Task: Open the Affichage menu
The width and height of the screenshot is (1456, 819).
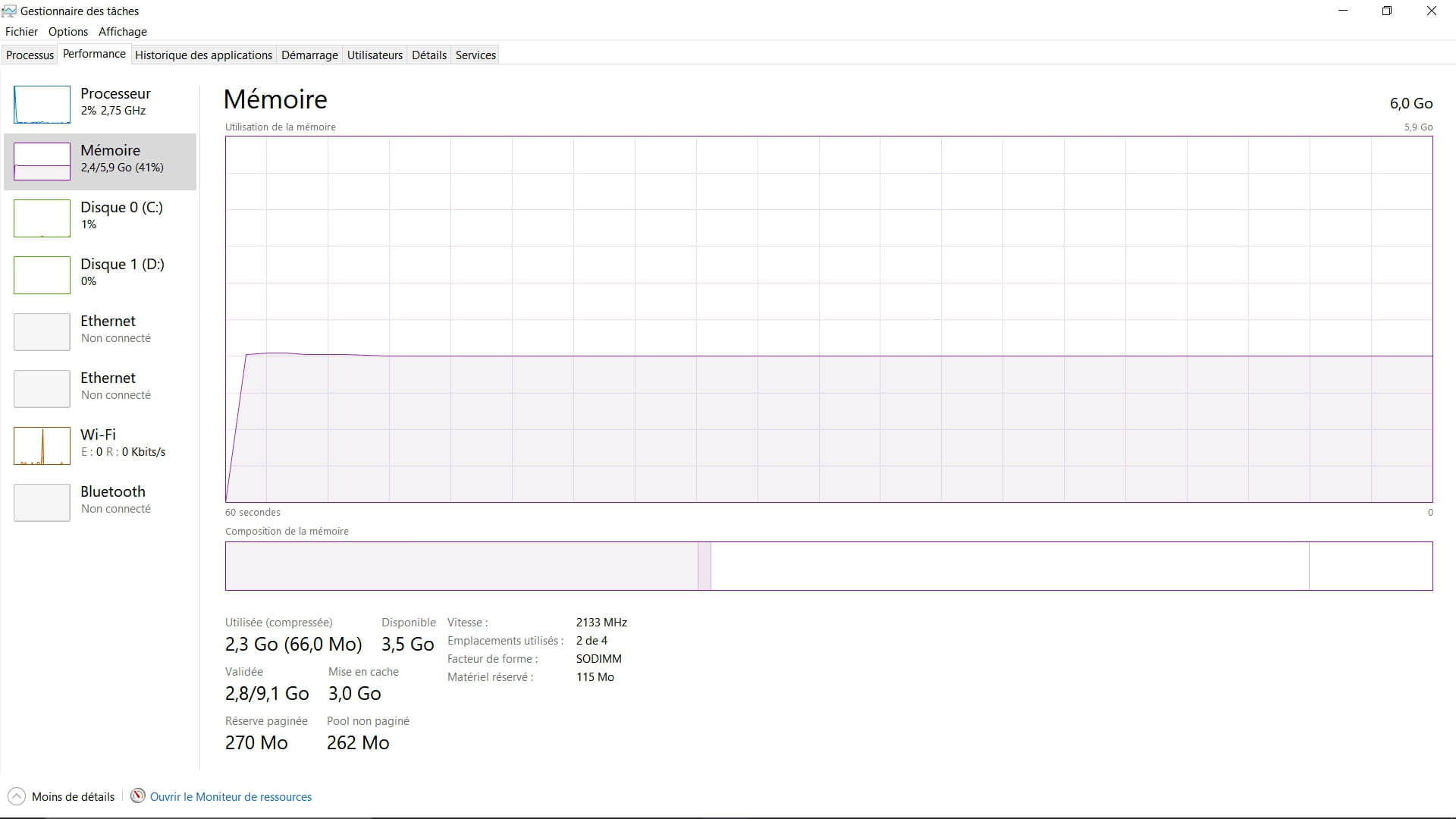Action: (x=123, y=32)
